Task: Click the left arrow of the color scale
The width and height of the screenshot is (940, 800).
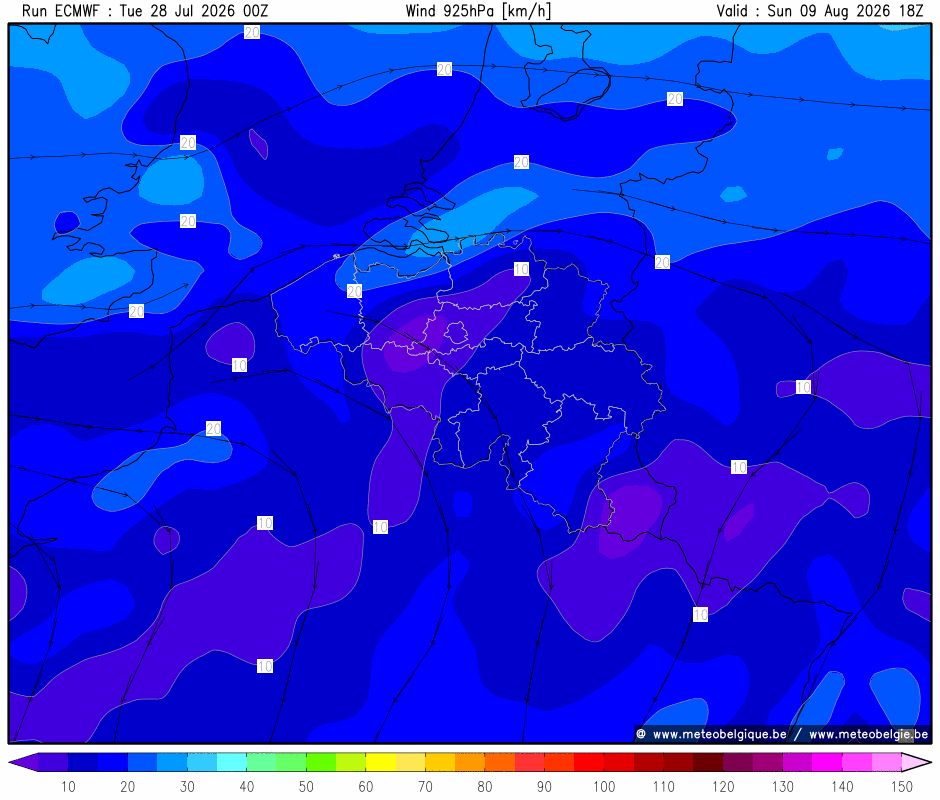Action: 23,762
